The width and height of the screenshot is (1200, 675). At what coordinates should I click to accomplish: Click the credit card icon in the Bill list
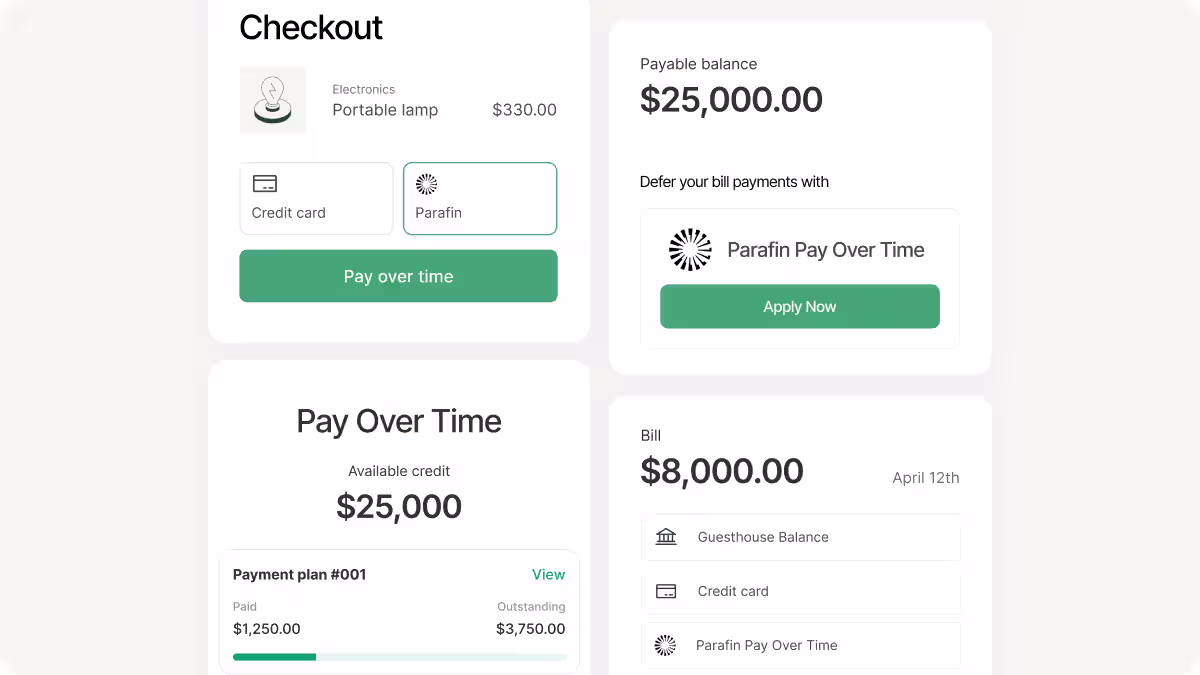click(x=666, y=591)
